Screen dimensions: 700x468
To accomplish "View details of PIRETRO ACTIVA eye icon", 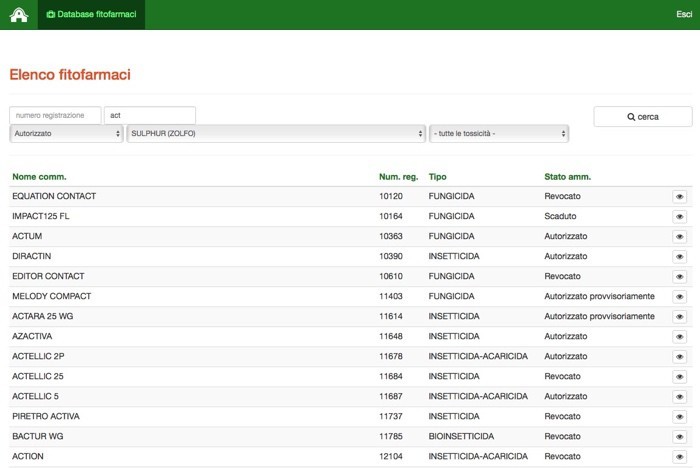I will [x=679, y=417].
